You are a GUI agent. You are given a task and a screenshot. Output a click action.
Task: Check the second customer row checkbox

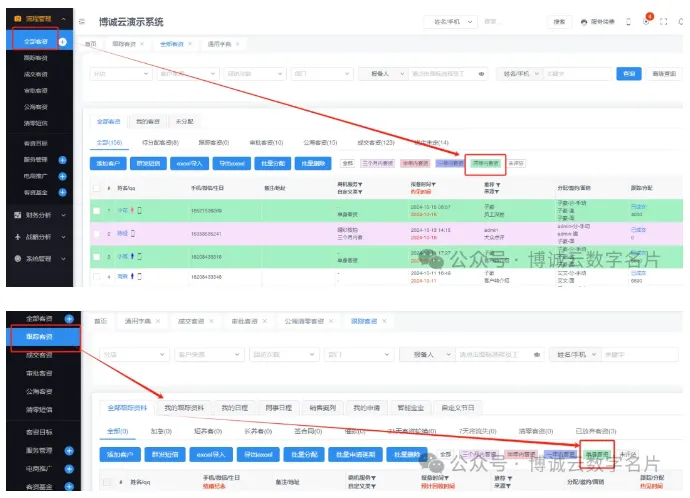96,233
